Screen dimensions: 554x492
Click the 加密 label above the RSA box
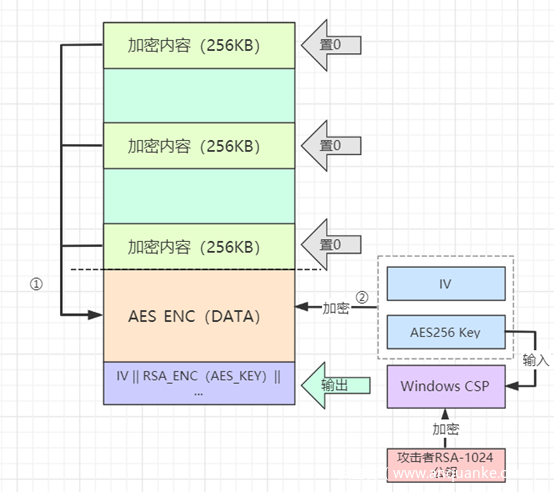(446, 429)
